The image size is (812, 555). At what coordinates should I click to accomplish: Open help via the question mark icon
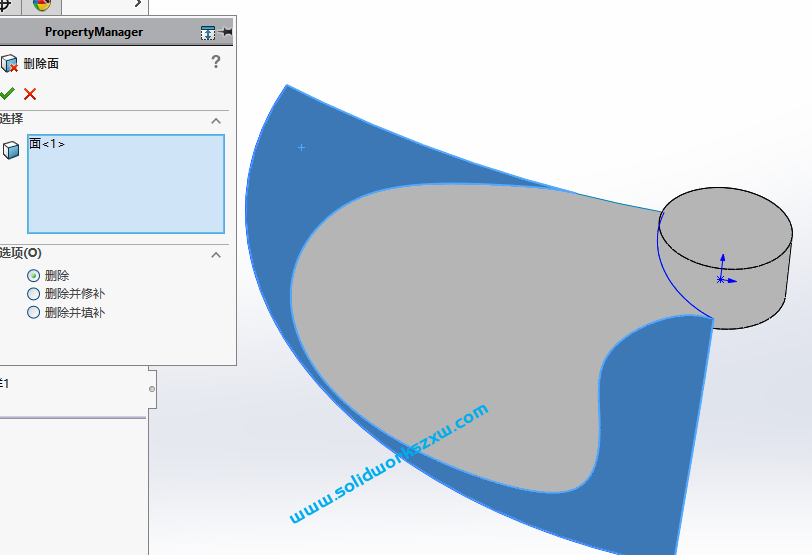tap(216, 62)
